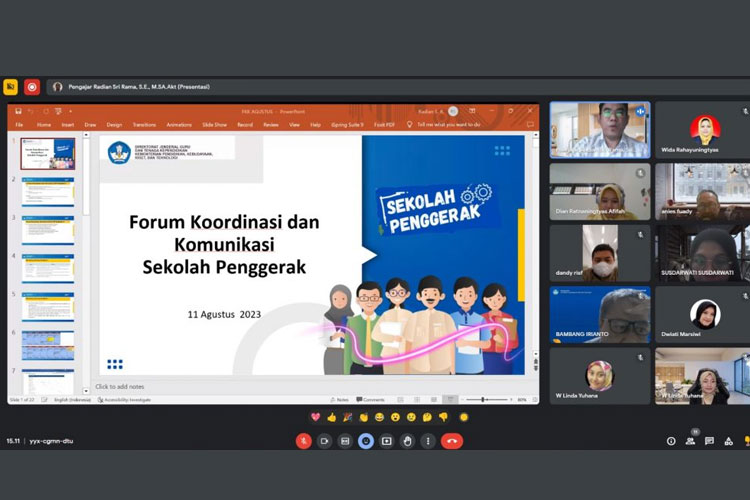Open the present screen option
This screenshot has width=750, height=500.
pyautogui.click(x=387, y=441)
